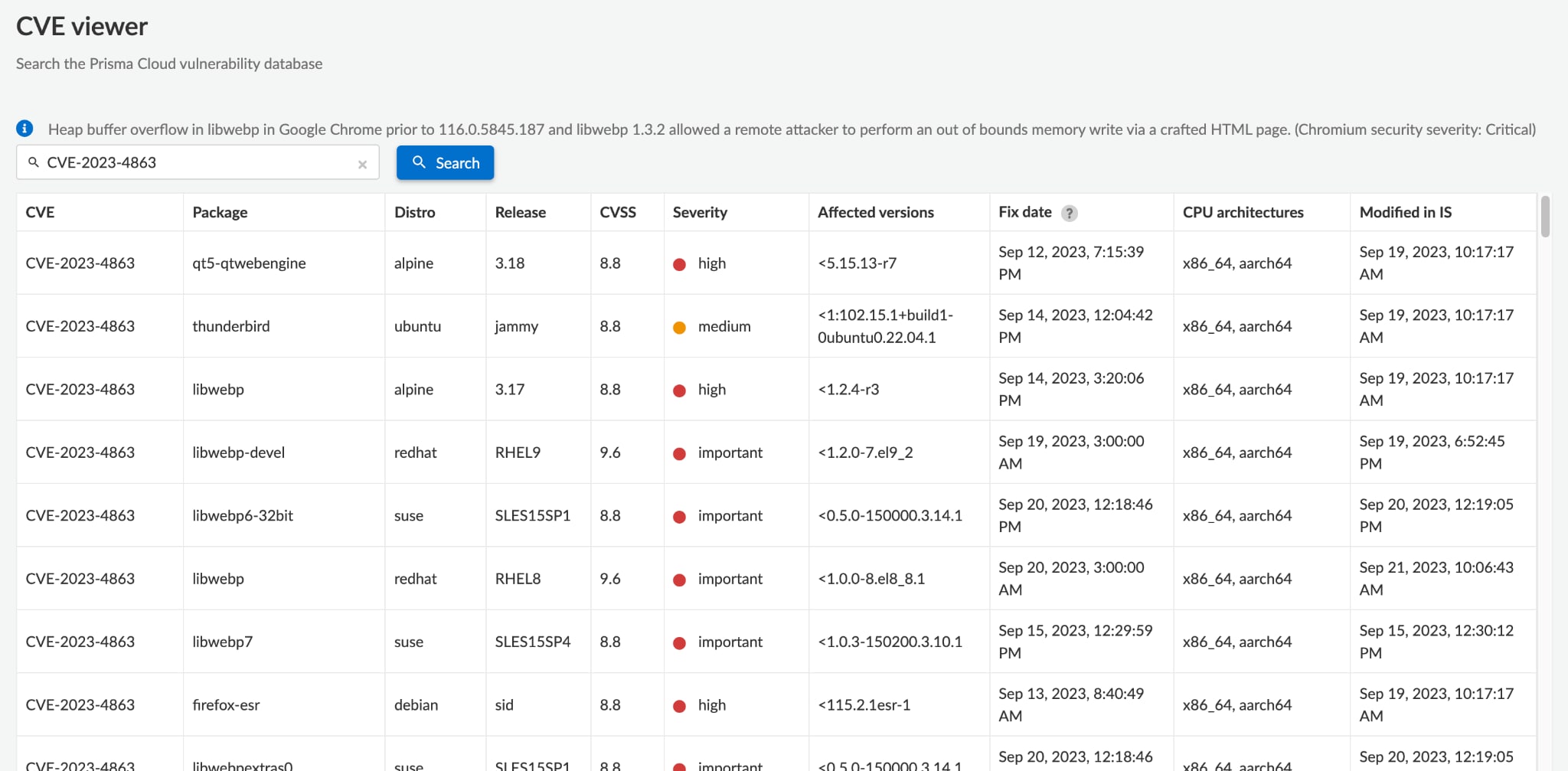Click the Search button
The height and width of the screenshot is (771, 1568).
(x=445, y=162)
